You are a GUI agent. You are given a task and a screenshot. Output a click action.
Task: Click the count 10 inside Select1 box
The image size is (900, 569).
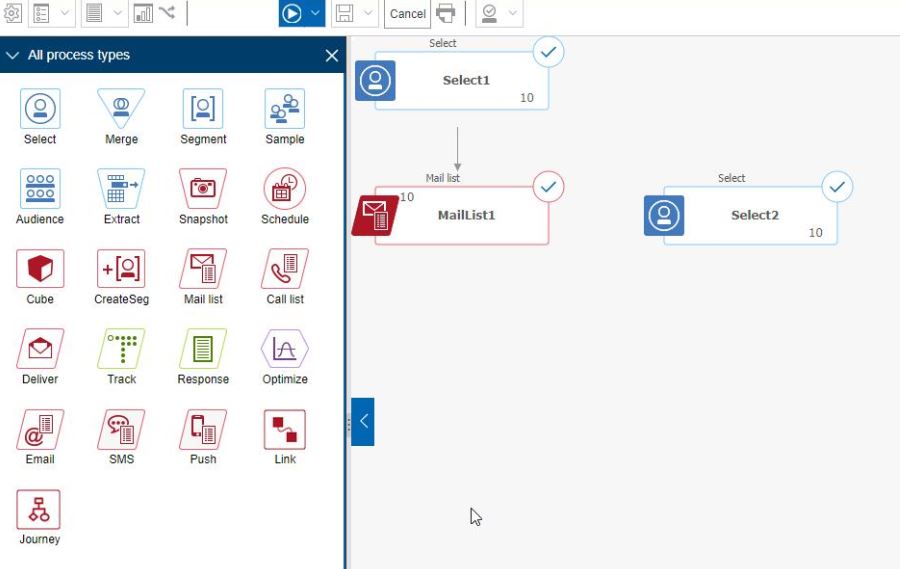527,98
